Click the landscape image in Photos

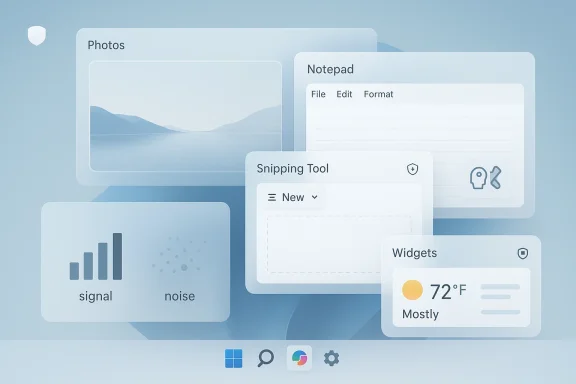(x=186, y=116)
